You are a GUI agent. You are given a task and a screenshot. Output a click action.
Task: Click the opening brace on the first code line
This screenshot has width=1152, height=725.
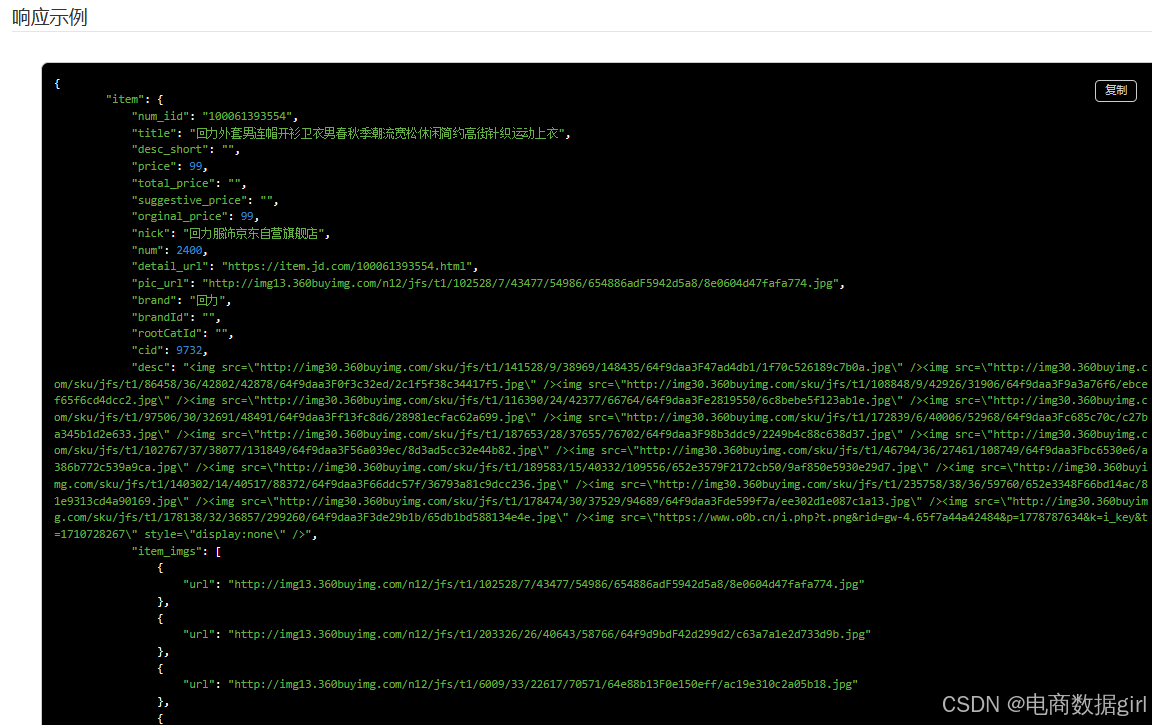pos(57,83)
